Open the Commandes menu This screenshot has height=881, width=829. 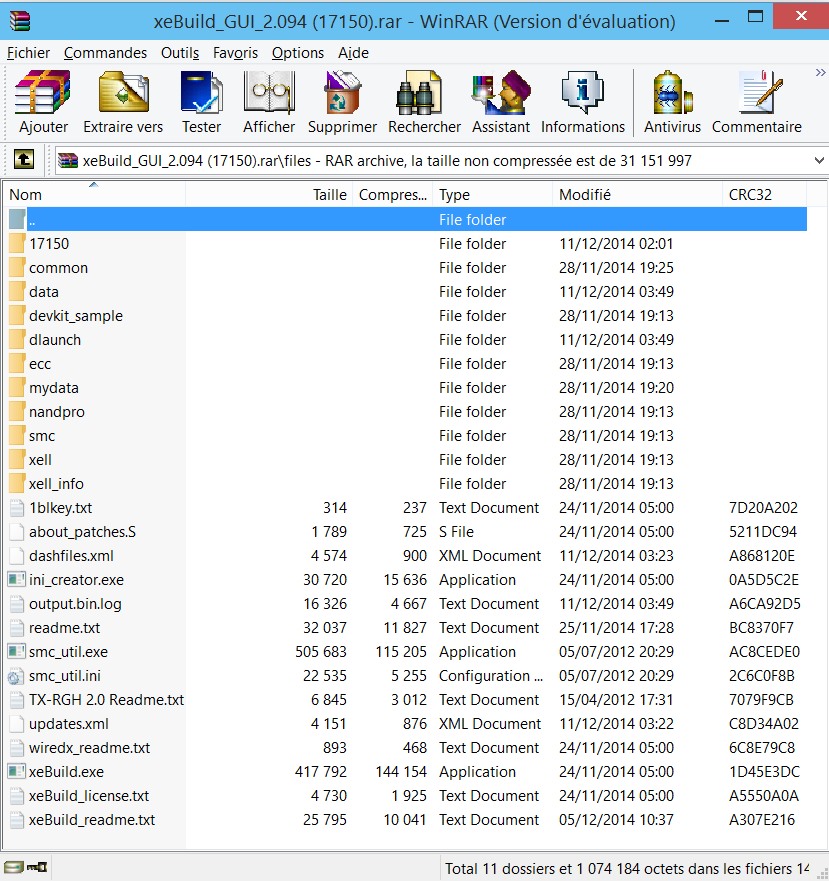[105, 53]
